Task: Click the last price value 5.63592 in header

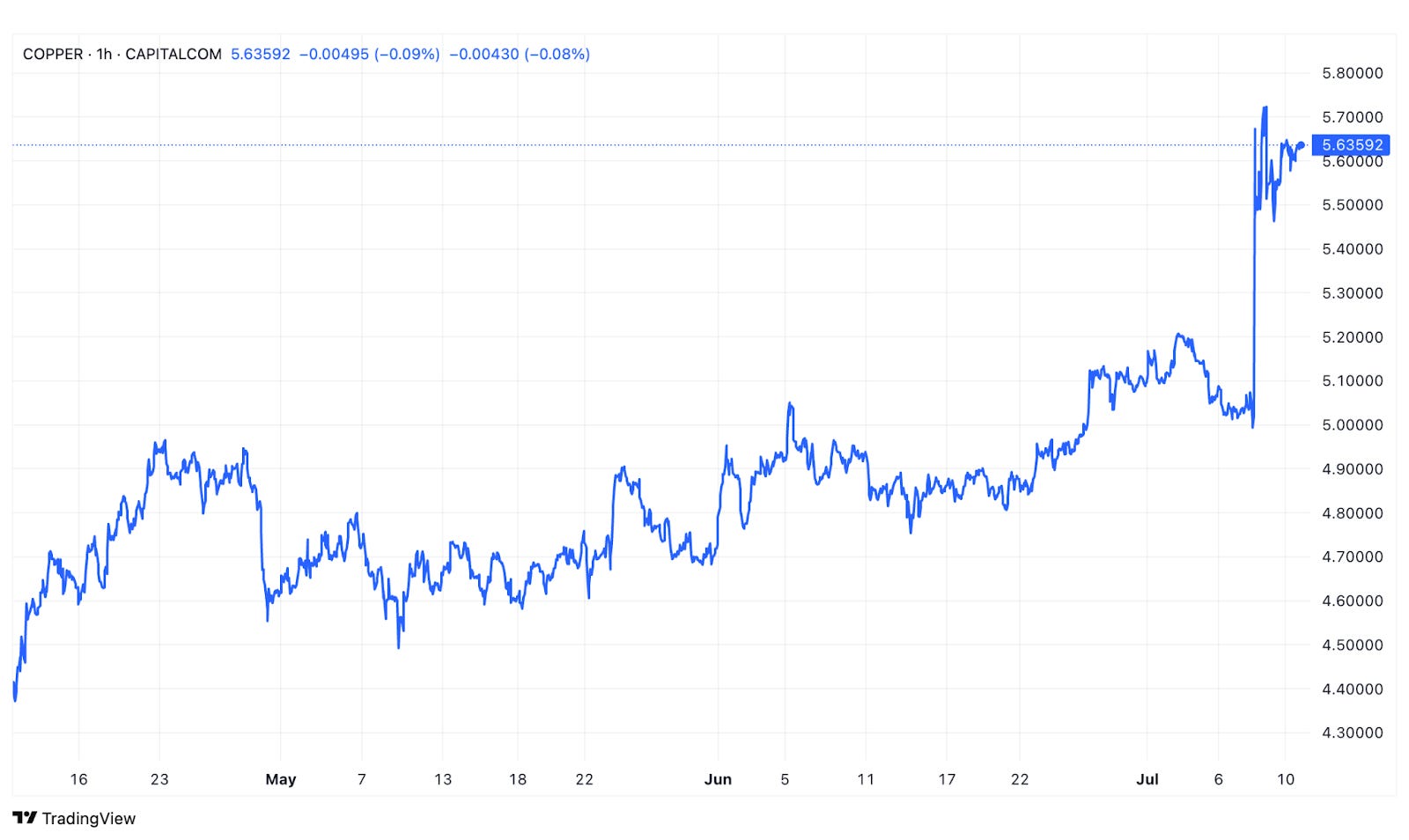Action: pos(261,55)
